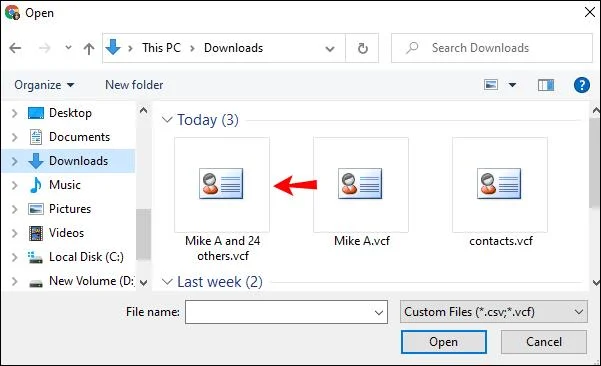Image resolution: width=601 pixels, height=366 pixels.
Task: Close the Open dialog
Action: 590,12
